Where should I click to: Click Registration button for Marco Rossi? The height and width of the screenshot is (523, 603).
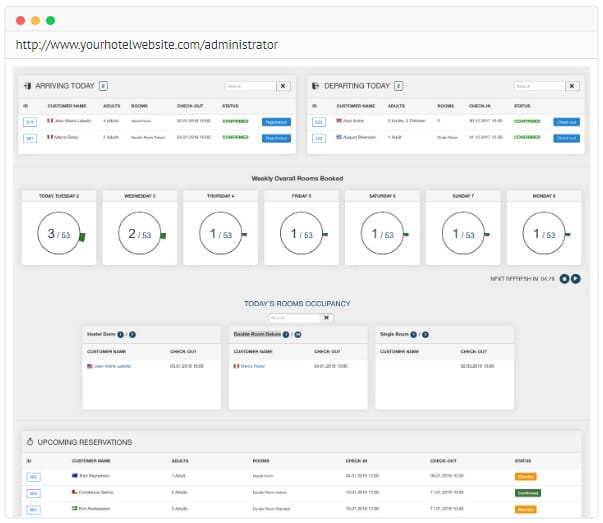pyautogui.click(x=276, y=138)
